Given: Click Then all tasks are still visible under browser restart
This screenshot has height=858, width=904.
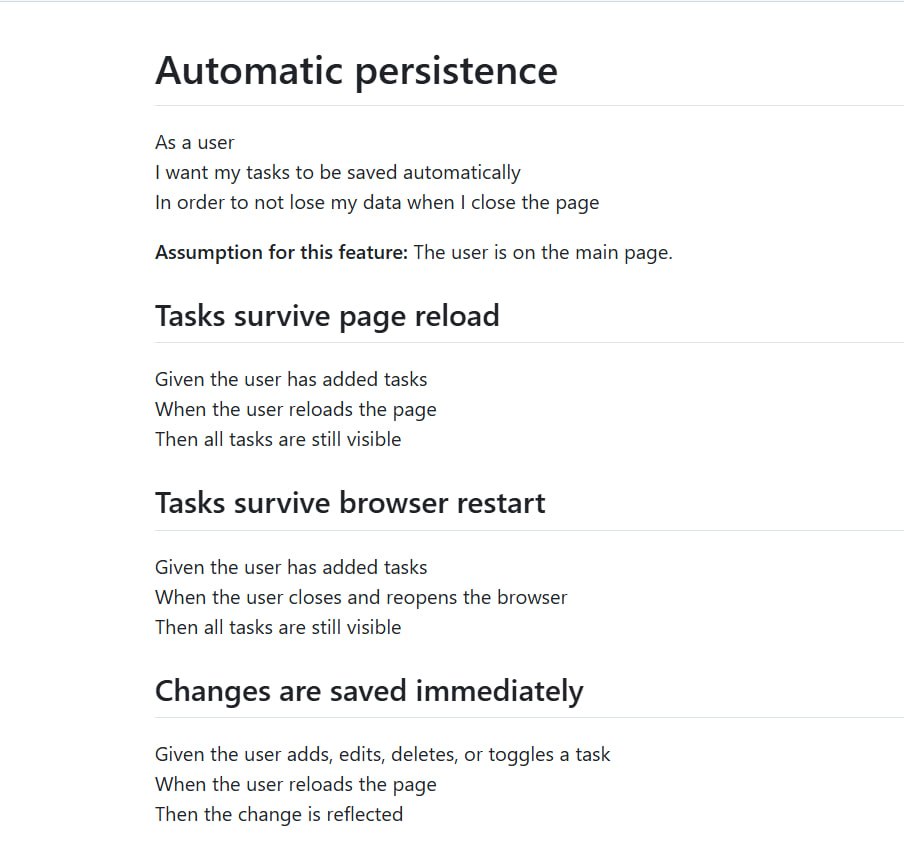Looking at the screenshot, I should pos(278,627).
